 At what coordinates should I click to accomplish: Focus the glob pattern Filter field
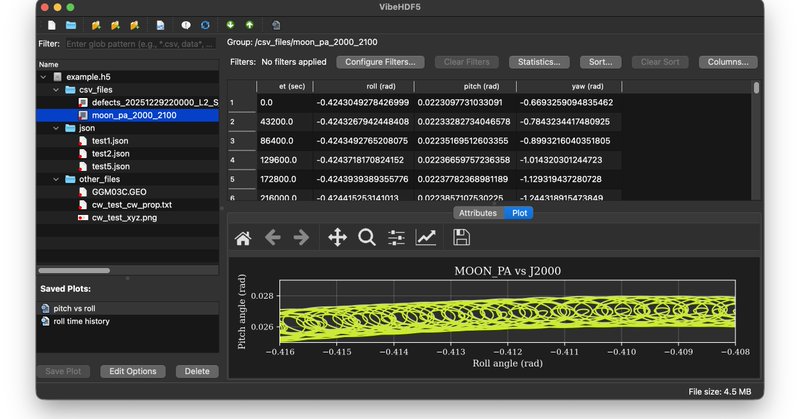coord(140,44)
